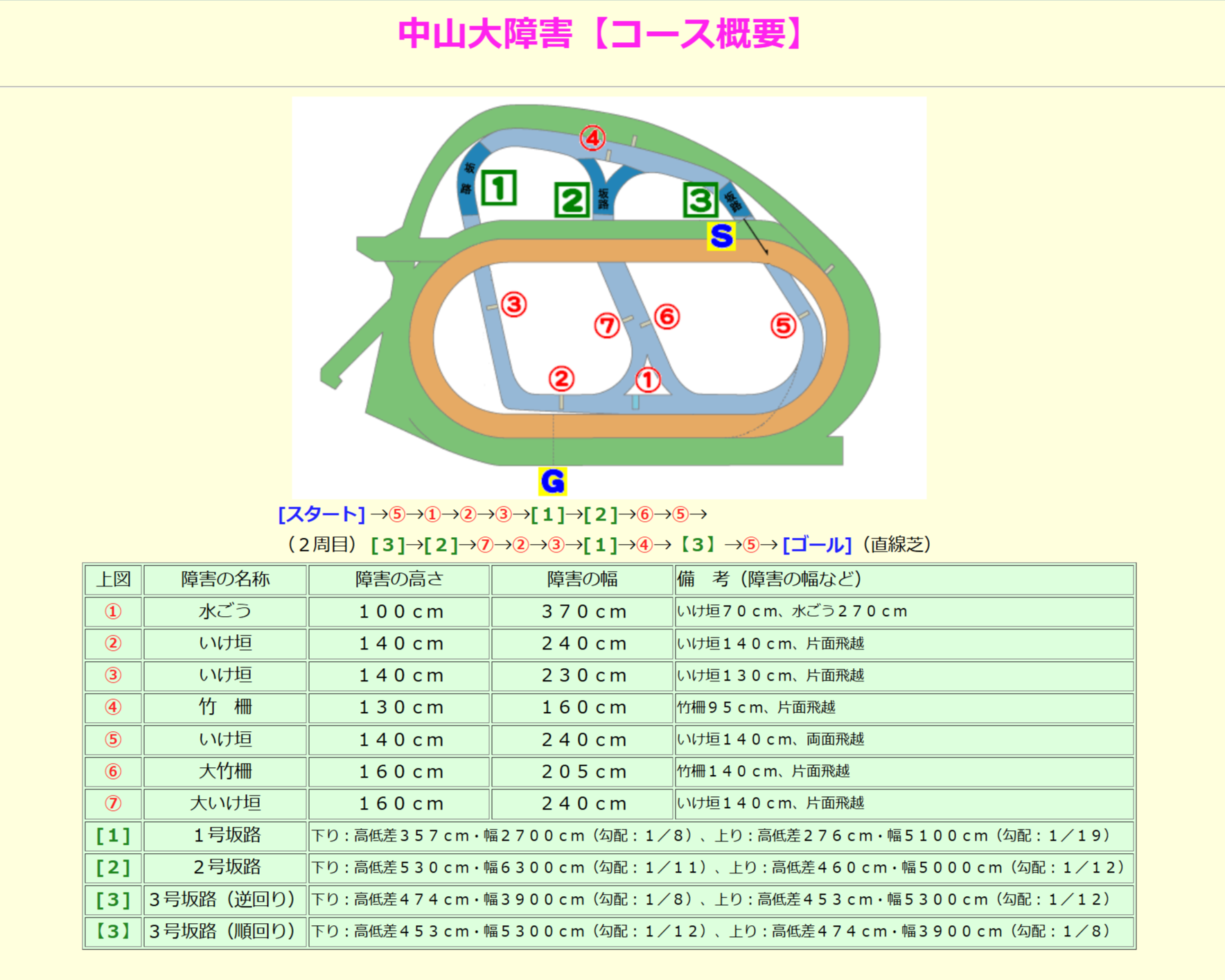Click the 障害の名称 table header cell
This screenshot has width=1225, height=980.
pyautogui.click(x=225, y=579)
